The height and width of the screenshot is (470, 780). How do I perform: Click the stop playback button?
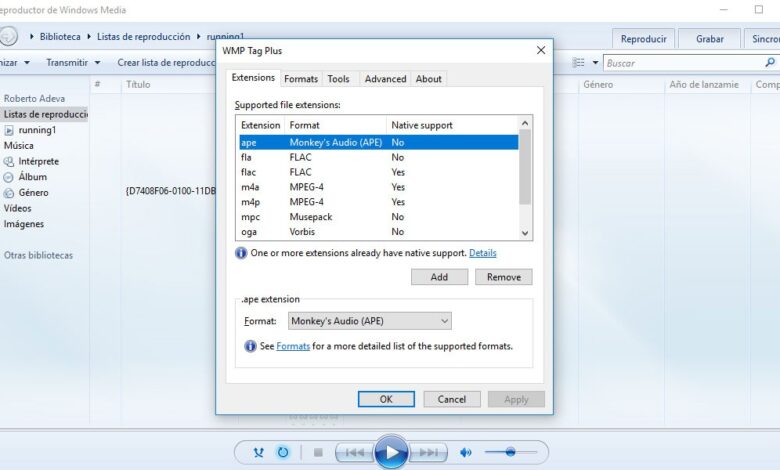click(318, 453)
